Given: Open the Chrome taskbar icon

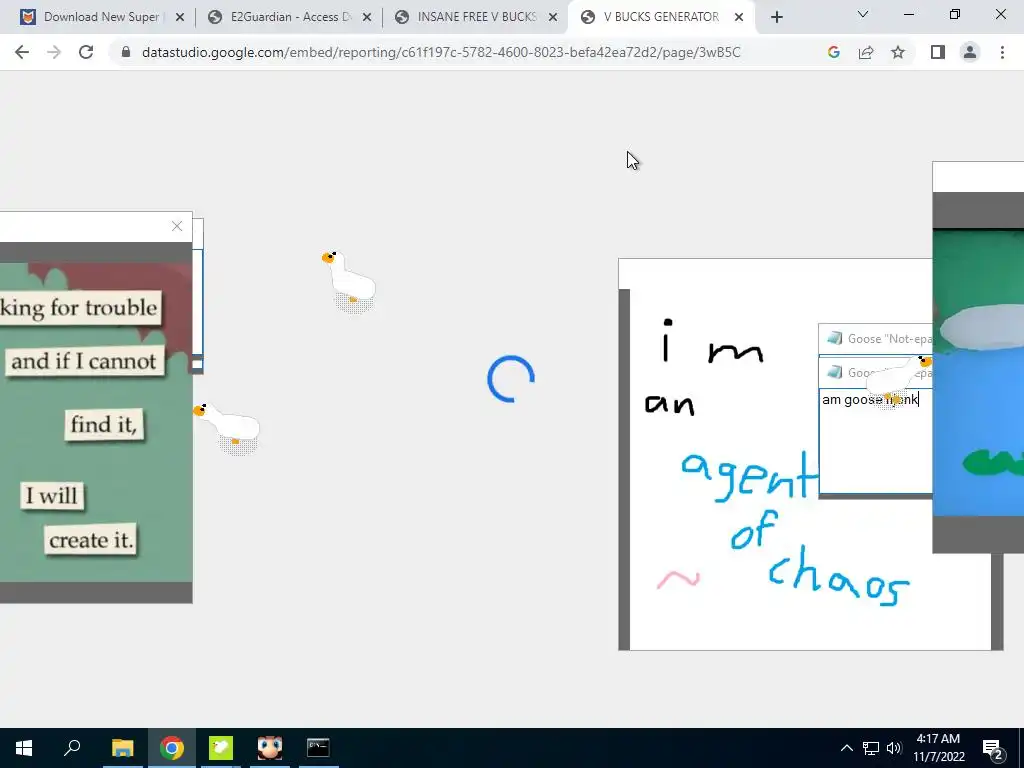Looking at the screenshot, I should click(x=172, y=748).
